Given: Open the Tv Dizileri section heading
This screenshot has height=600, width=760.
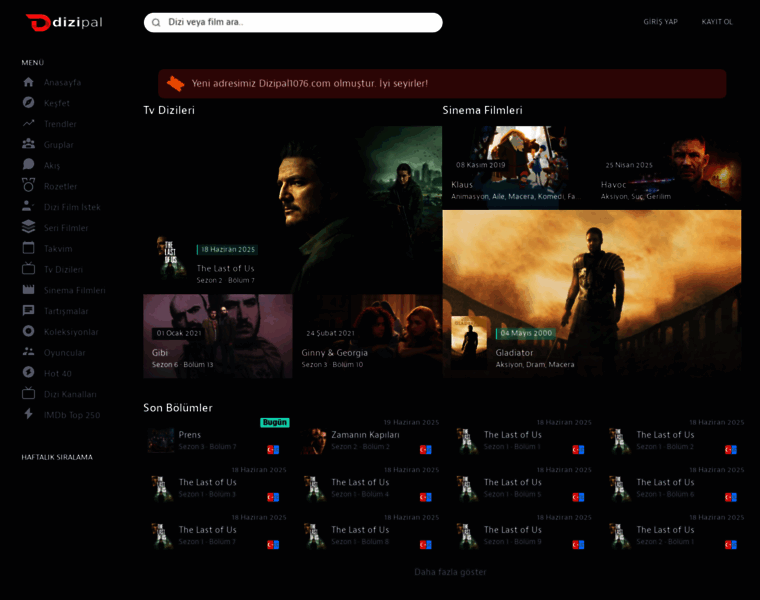Looking at the screenshot, I should click(169, 110).
